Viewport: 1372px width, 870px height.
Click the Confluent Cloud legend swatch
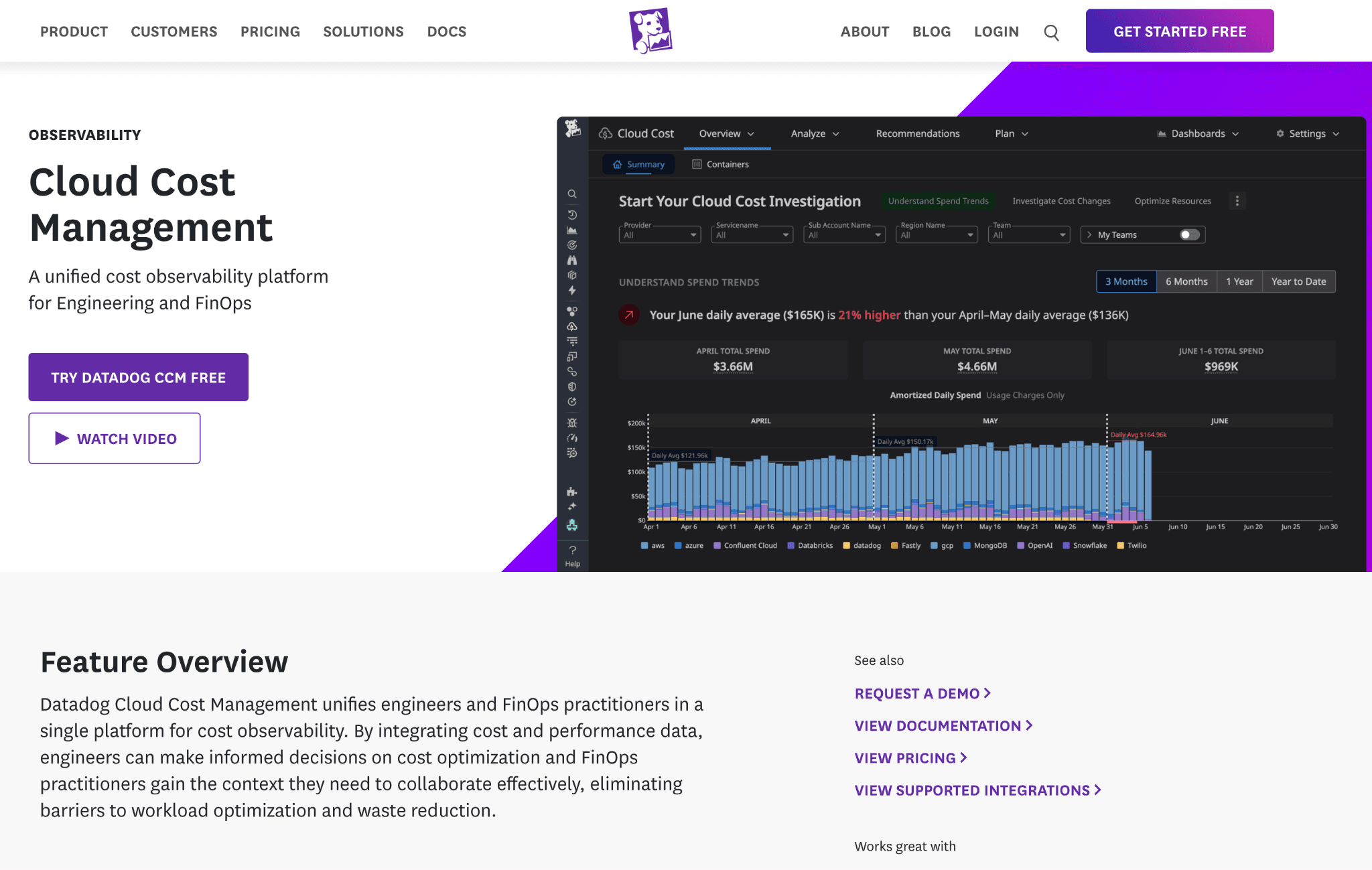717,546
